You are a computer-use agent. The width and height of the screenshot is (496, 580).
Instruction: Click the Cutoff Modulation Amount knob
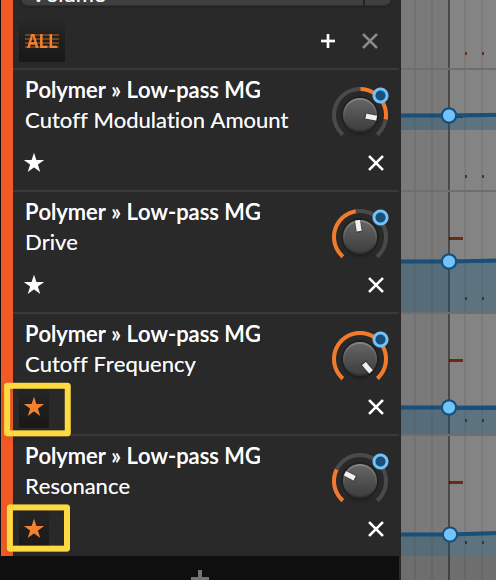click(x=360, y=115)
